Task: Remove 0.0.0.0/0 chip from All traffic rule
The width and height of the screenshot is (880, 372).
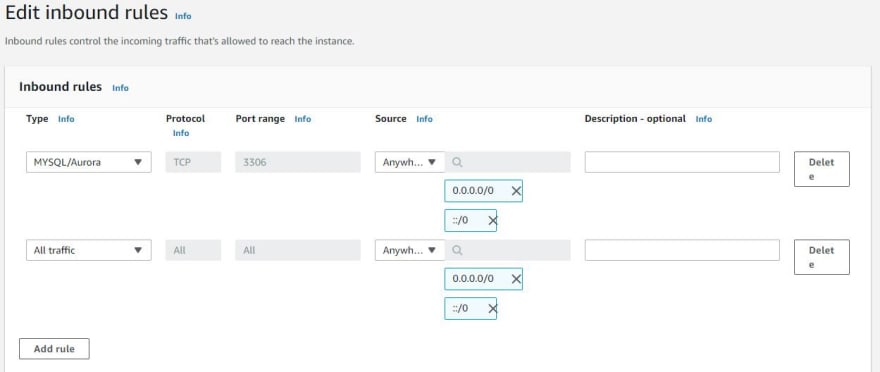Action: click(x=516, y=279)
